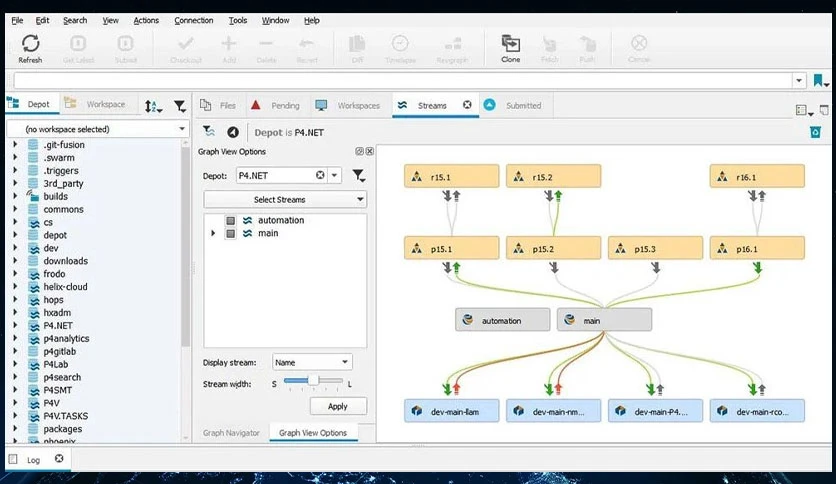Click the address bar input field

pyautogui.click(x=403, y=80)
